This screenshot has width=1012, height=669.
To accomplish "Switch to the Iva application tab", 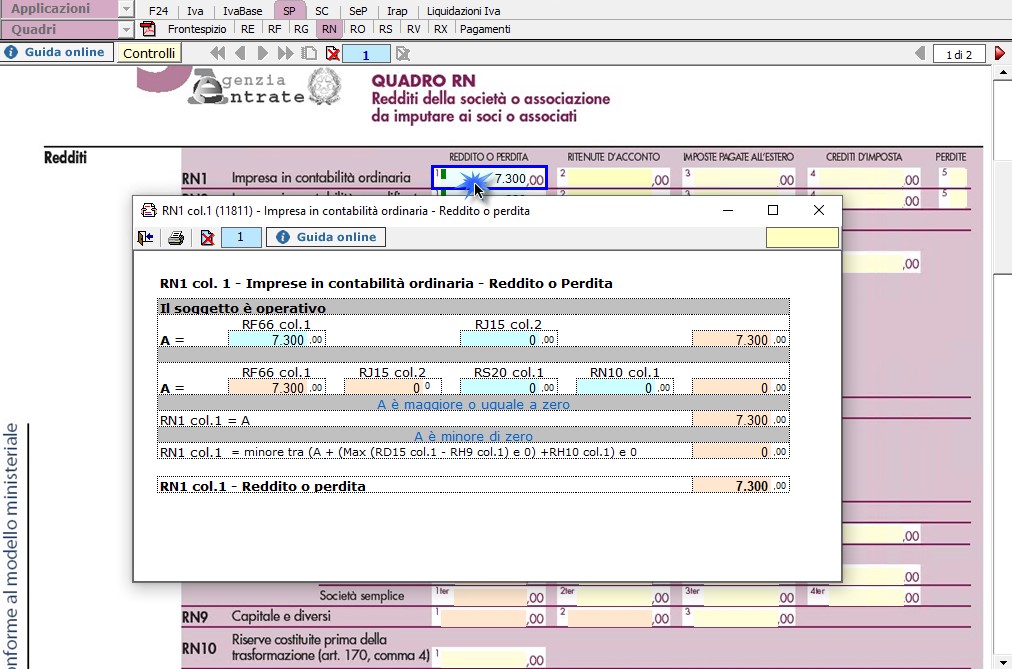I will 195,11.
